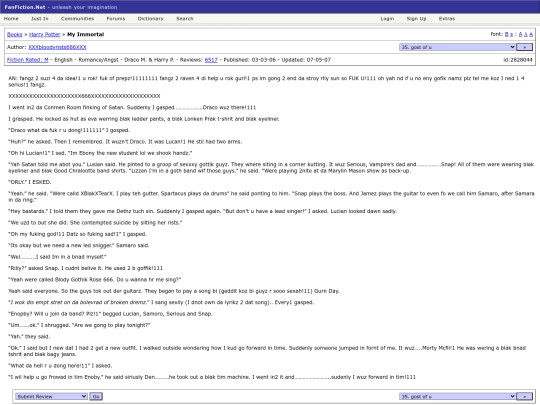Click the Go button beside Submit Review

click(x=96, y=396)
